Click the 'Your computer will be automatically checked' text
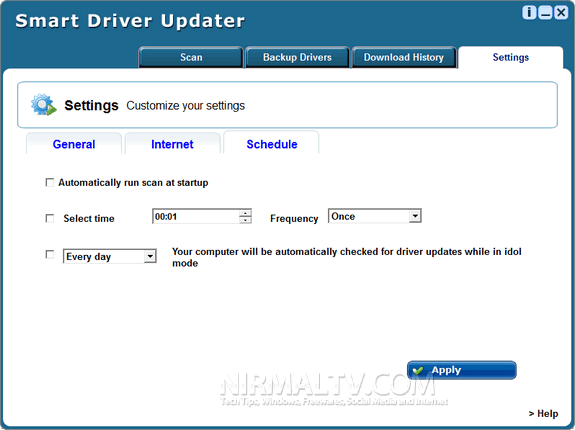This screenshot has width=575, height=430. click(347, 257)
